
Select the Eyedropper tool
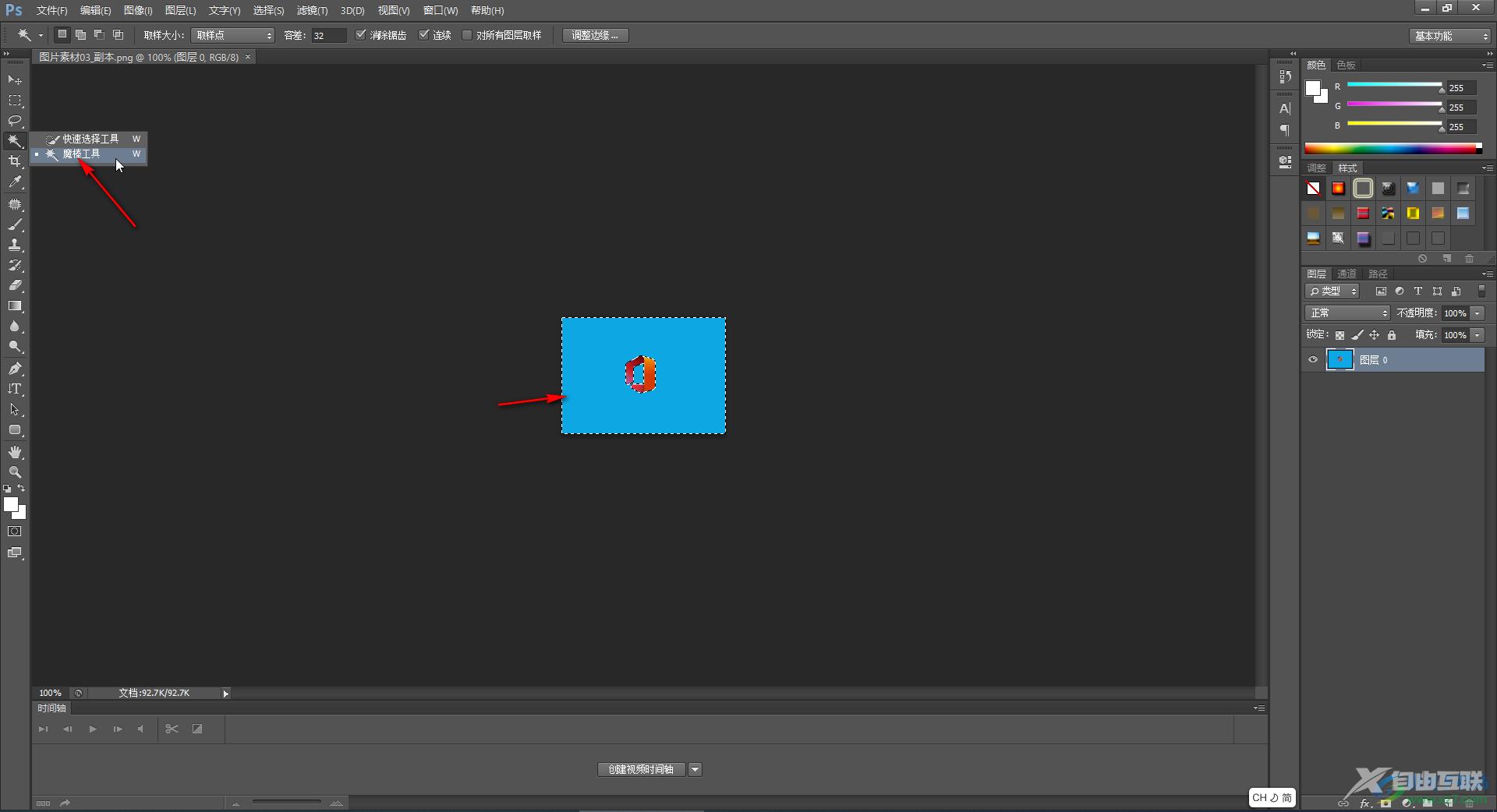pos(15,182)
